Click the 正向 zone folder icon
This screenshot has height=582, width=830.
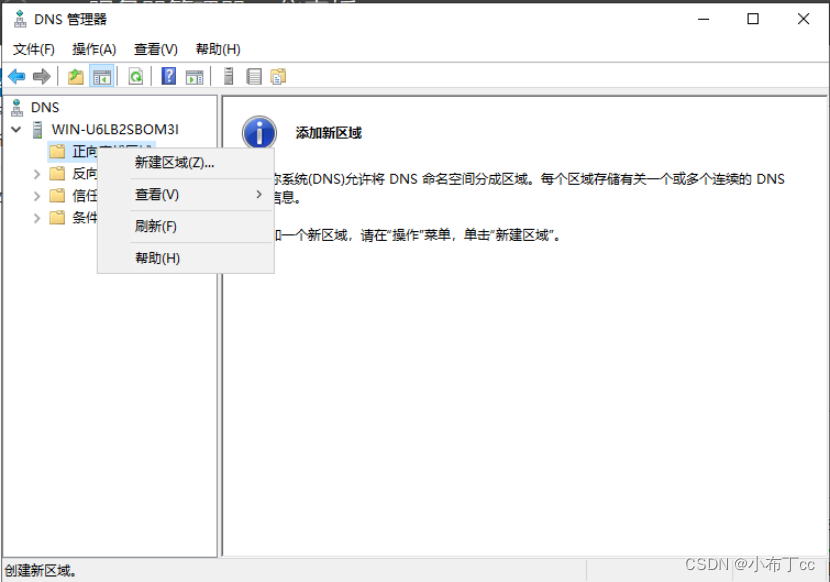pyautogui.click(x=57, y=151)
